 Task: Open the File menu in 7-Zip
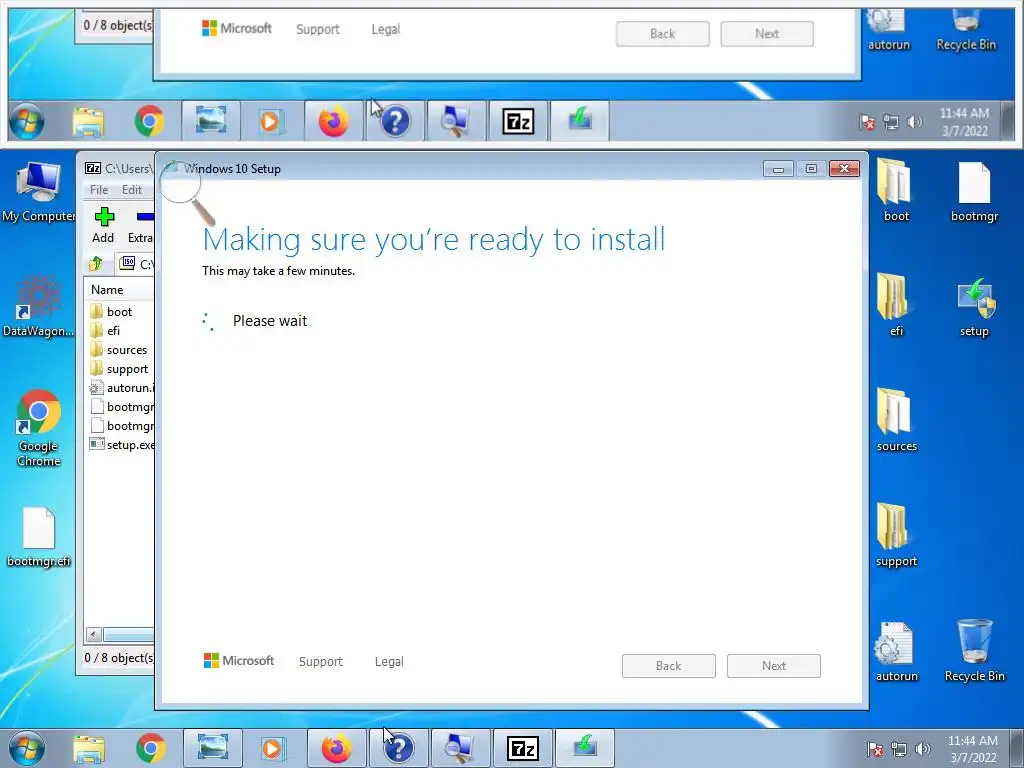pyautogui.click(x=99, y=189)
